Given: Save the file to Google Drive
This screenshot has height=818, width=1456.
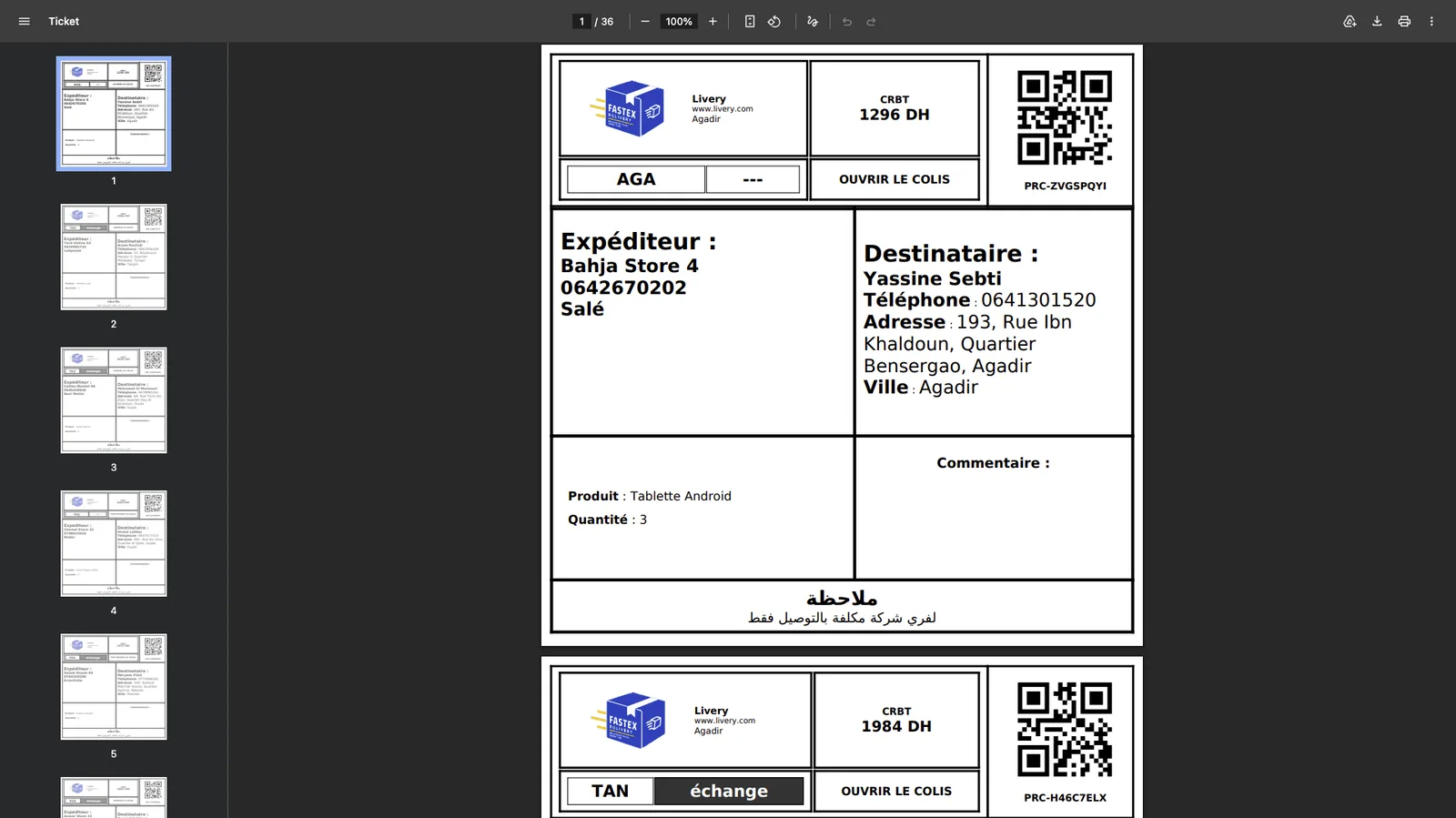Looking at the screenshot, I should click(x=1350, y=21).
